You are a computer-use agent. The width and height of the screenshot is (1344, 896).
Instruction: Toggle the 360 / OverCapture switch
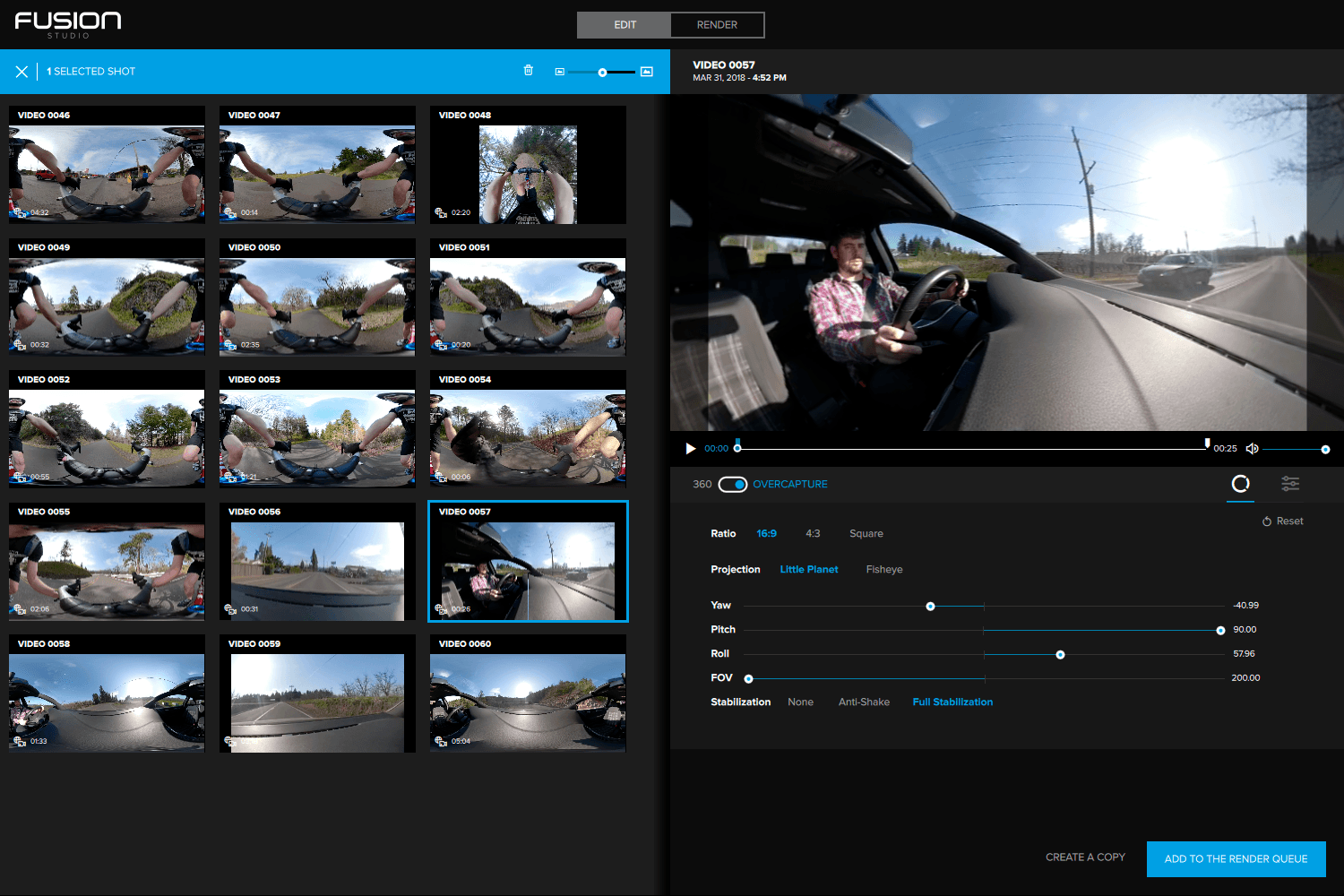[733, 485]
